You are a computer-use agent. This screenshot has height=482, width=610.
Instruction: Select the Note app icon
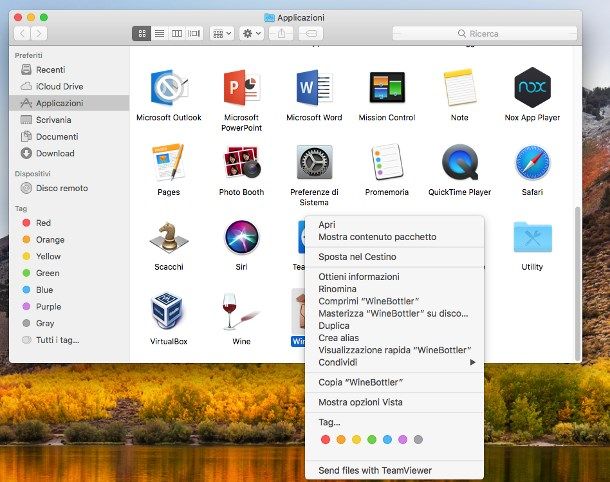point(459,88)
